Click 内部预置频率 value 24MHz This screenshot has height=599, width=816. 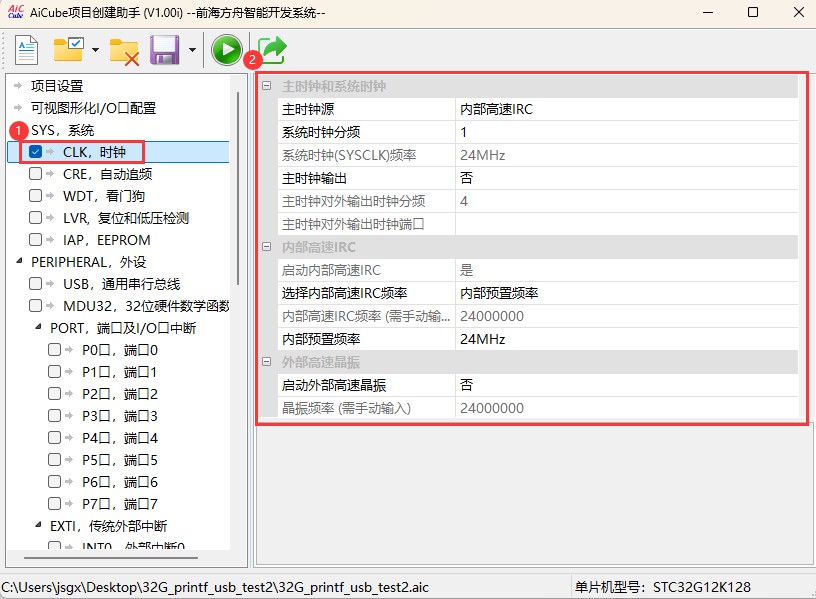click(x=626, y=339)
